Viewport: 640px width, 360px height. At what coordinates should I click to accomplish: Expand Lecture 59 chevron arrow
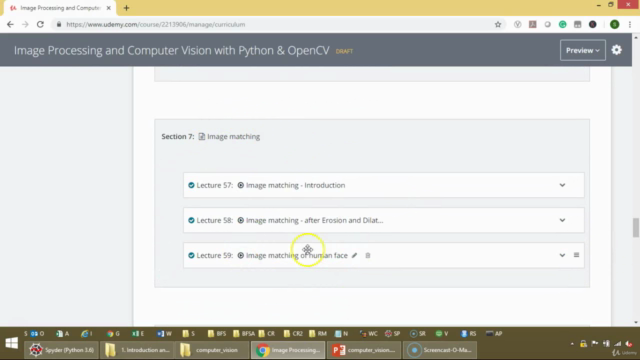click(x=562, y=256)
